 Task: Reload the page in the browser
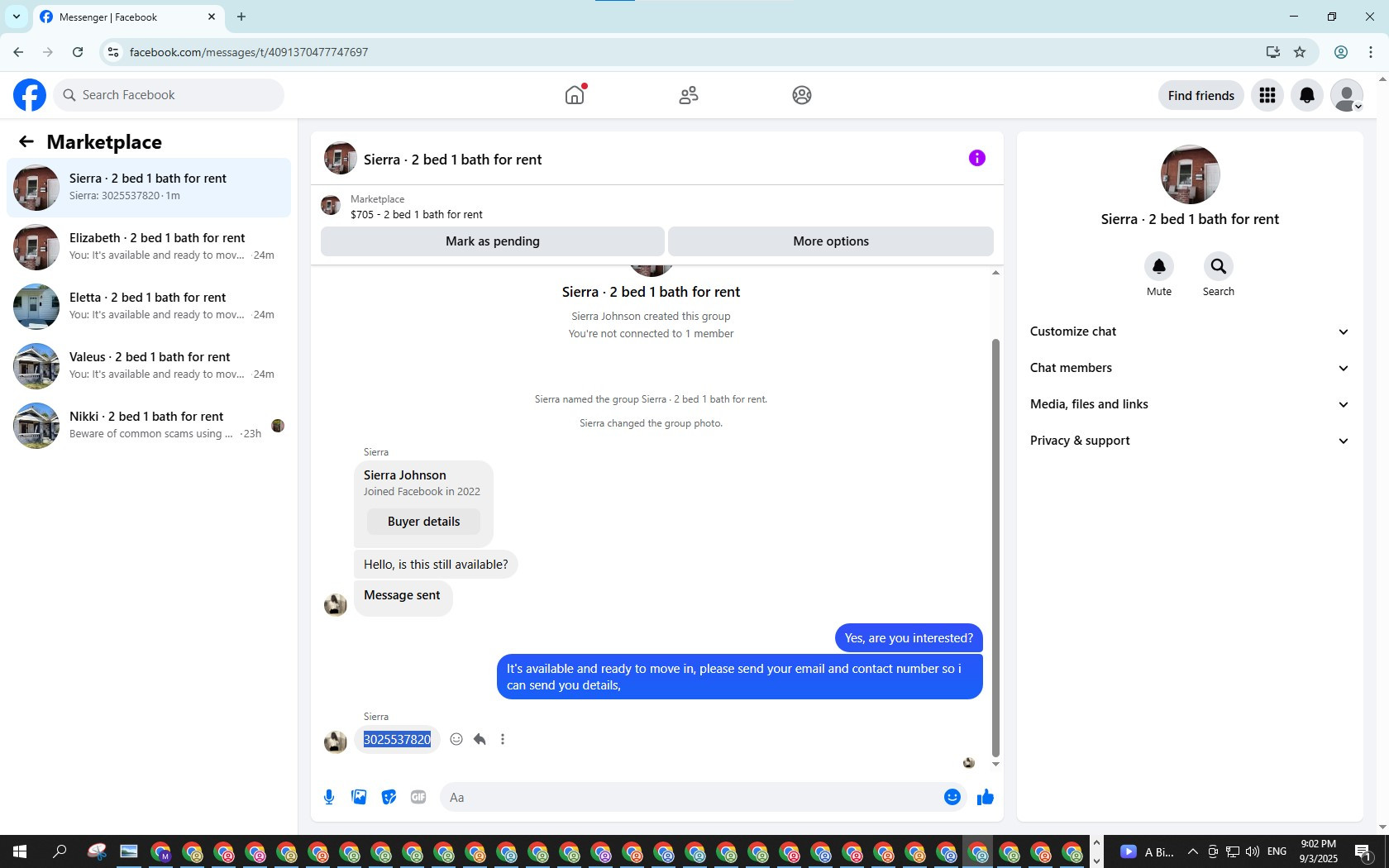78,52
